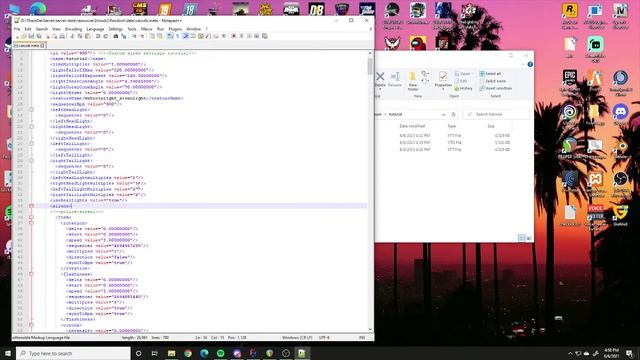Viewport: 640px width, 360px height.
Task: Open Task View on the taskbar
Action: [155, 353]
